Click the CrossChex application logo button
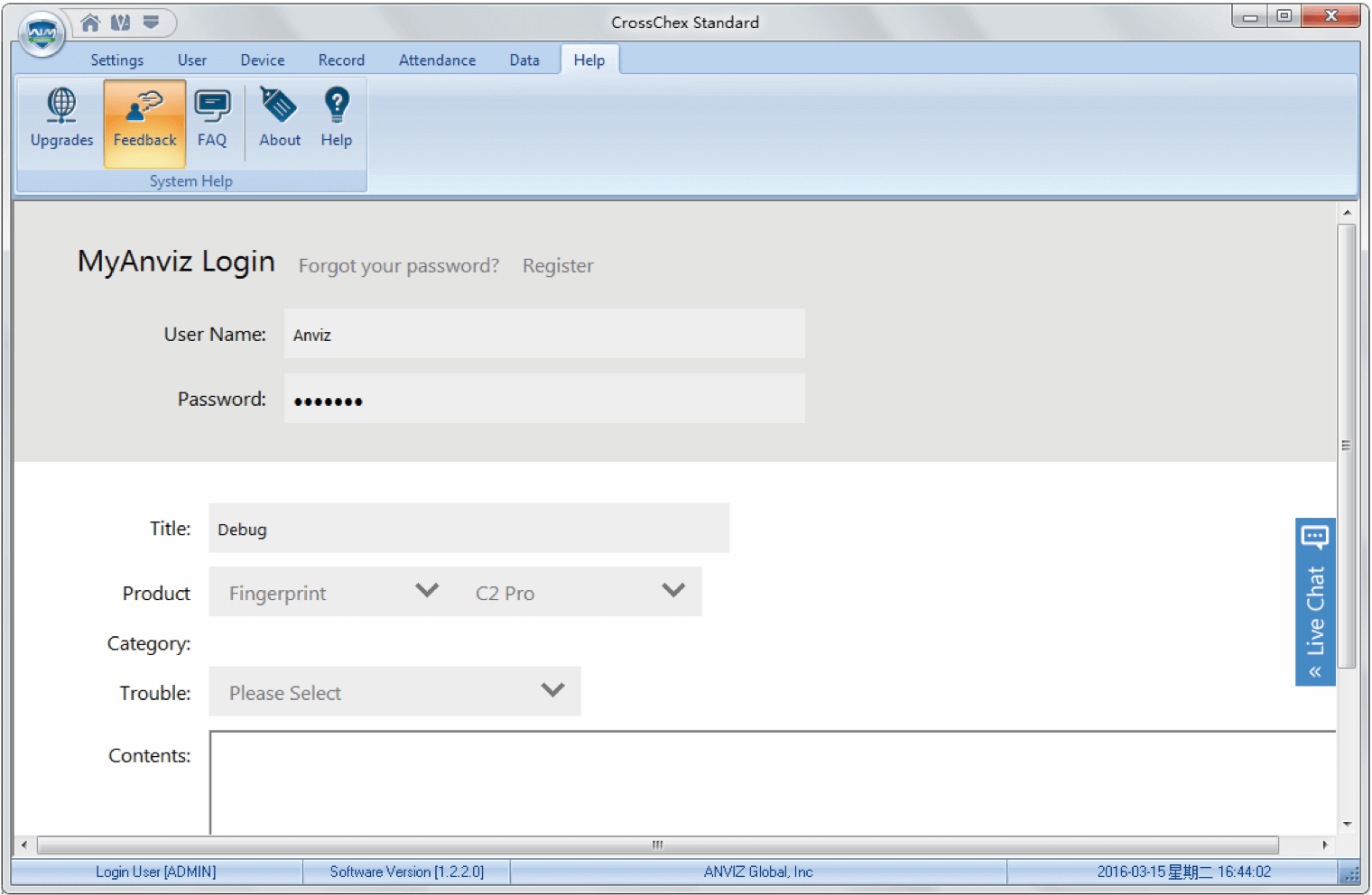This screenshot has height=895, width=1372. coord(42,34)
